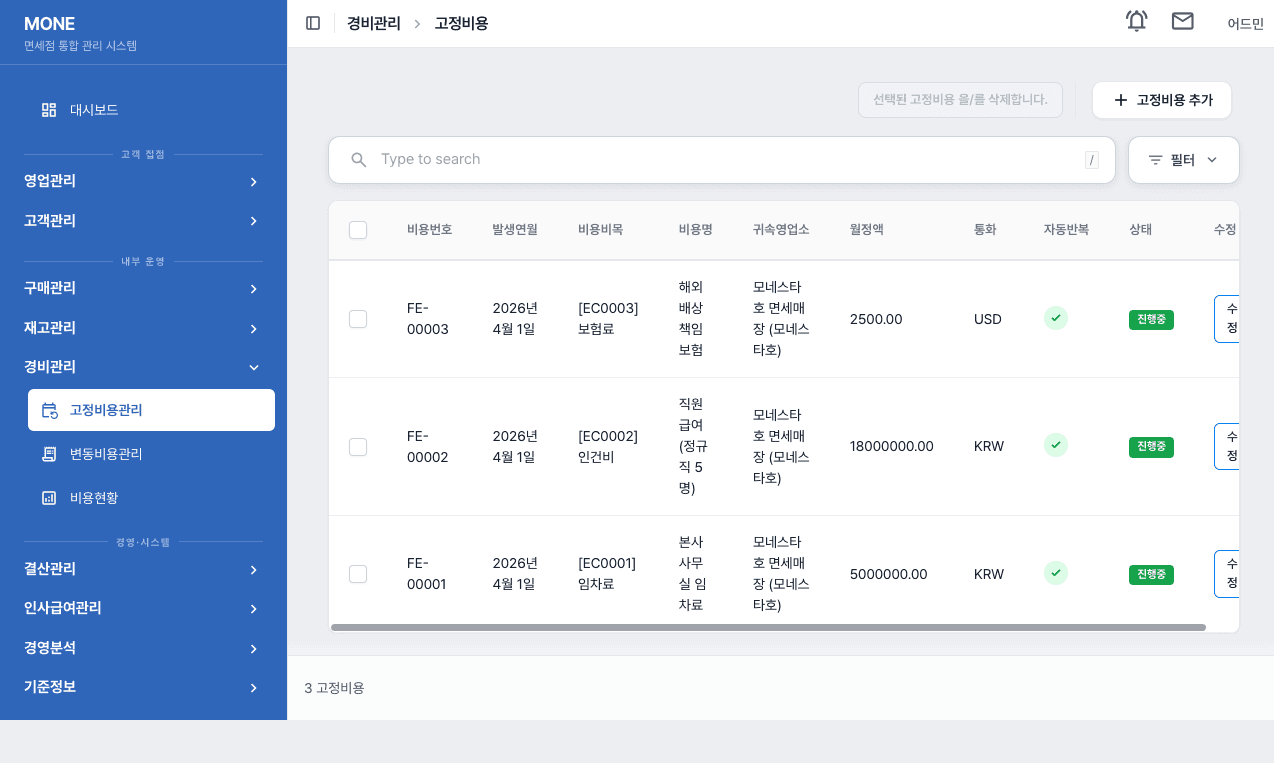Focus the Type to search field
Screen dimensions: 1274x763
coord(722,160)
